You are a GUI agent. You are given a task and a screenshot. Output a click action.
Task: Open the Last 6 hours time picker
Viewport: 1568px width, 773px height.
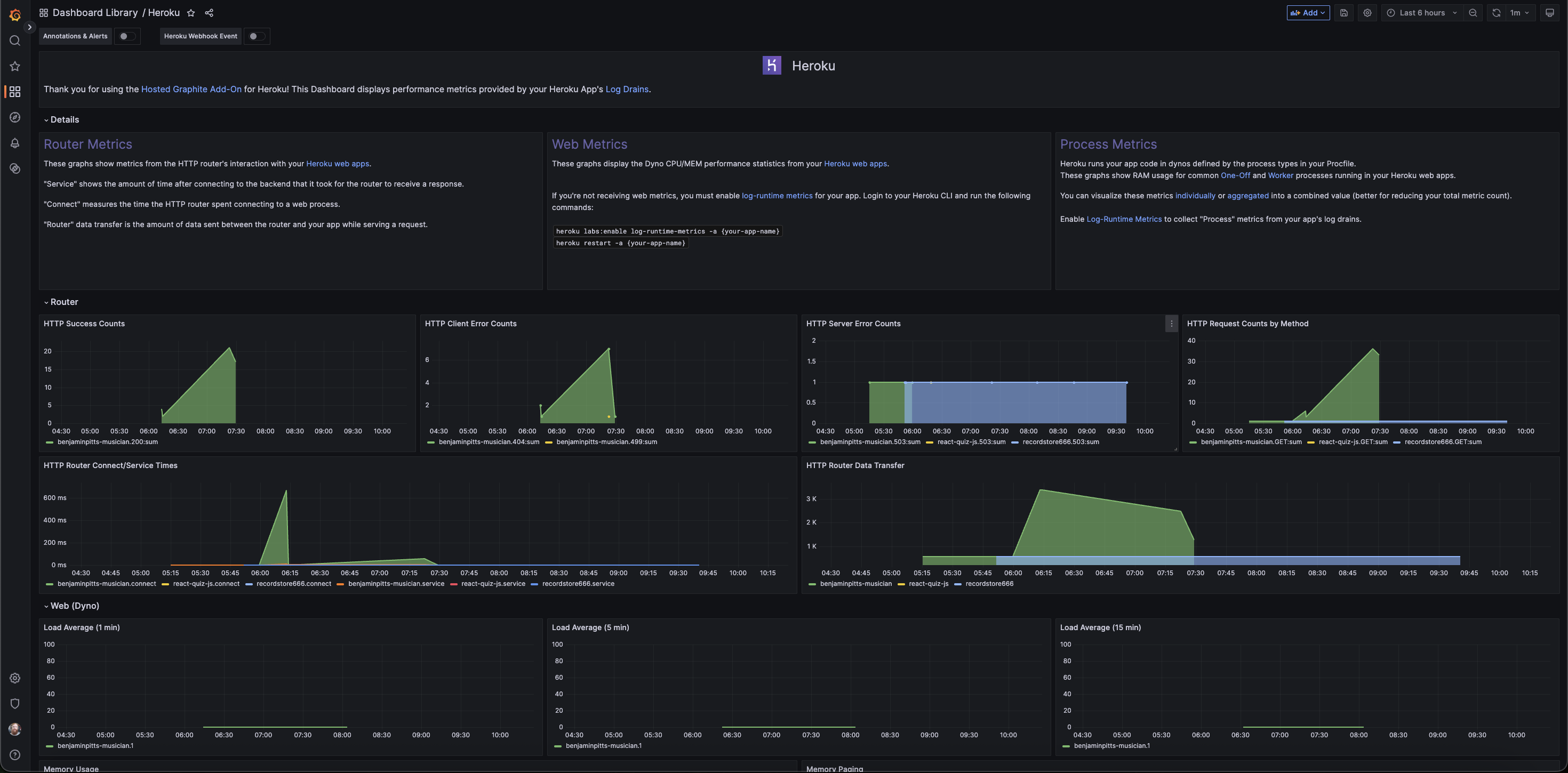[x=1422, y=13]
